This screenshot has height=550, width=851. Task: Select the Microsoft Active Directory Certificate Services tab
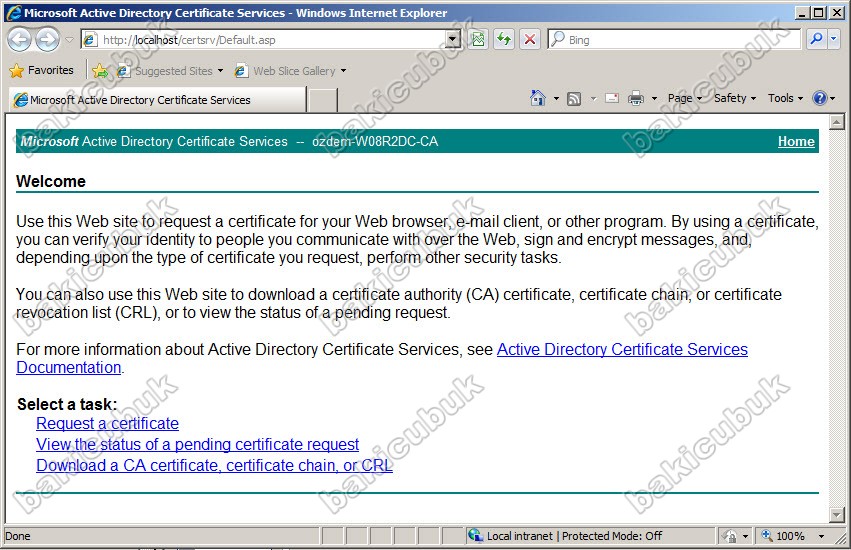click(157, 100)
